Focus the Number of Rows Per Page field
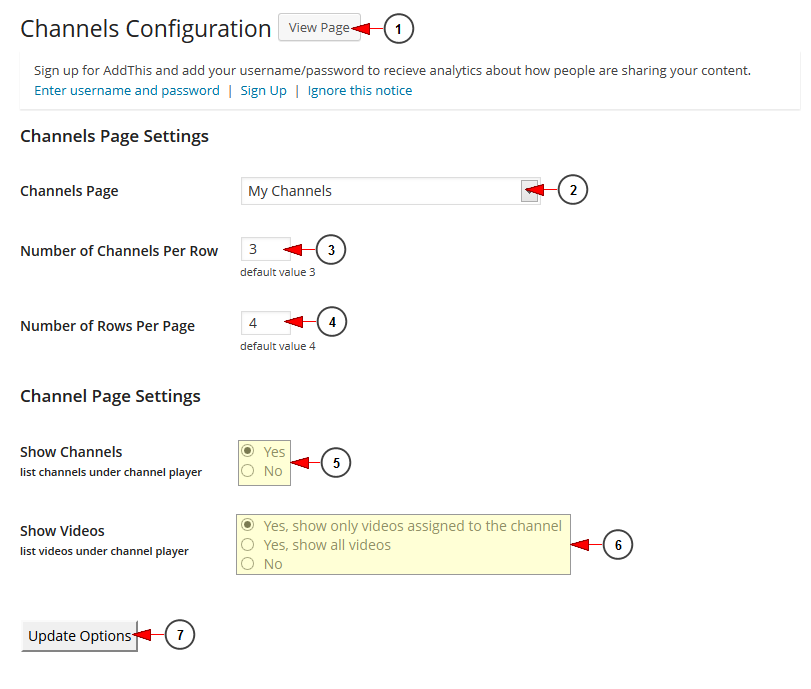The width and height of the screenshot is (811, 689). [265, 323]
